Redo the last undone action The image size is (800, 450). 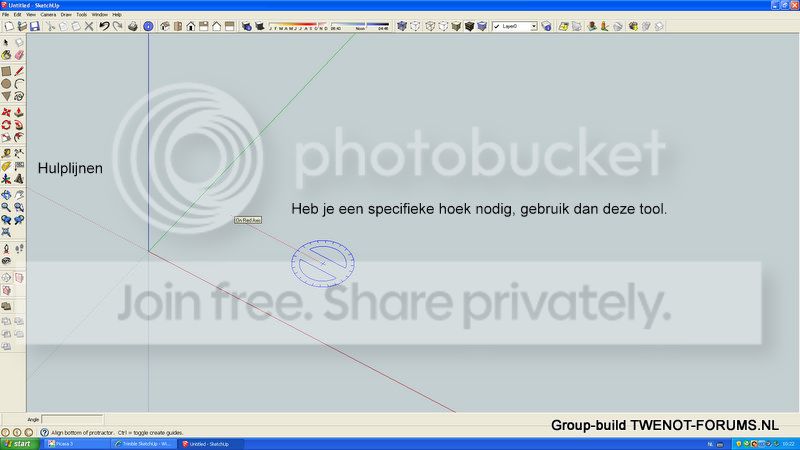[x=117, y=26]
